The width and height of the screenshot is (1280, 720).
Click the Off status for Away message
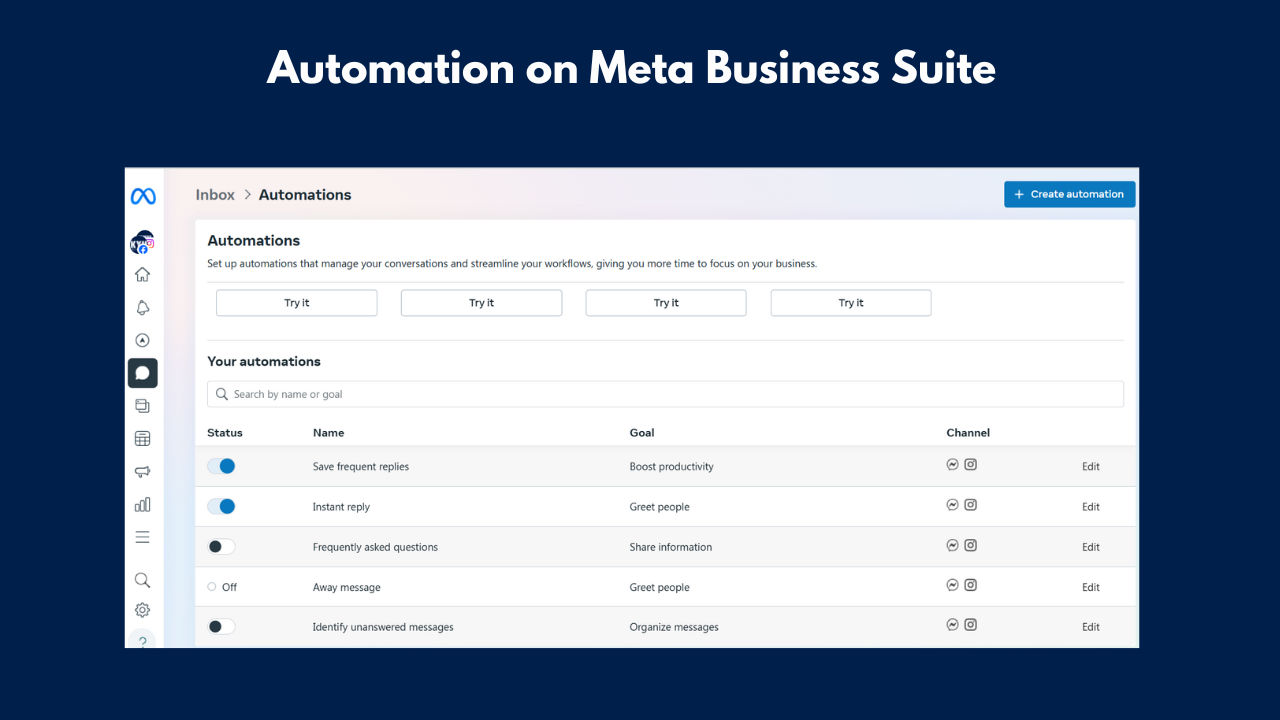click(x=222, y=587)
